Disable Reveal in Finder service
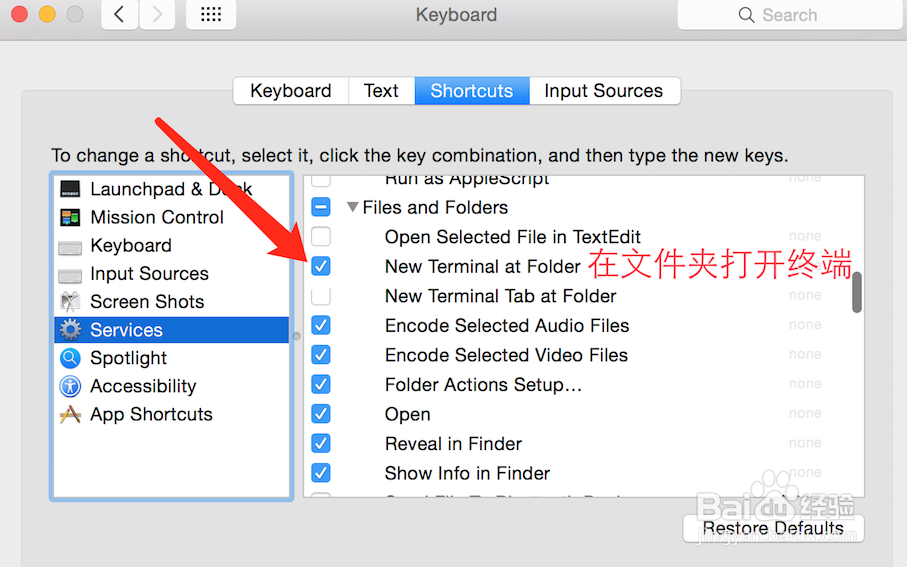Image resolution: width=907 pixels, height=567 pixels. (321, 443)
